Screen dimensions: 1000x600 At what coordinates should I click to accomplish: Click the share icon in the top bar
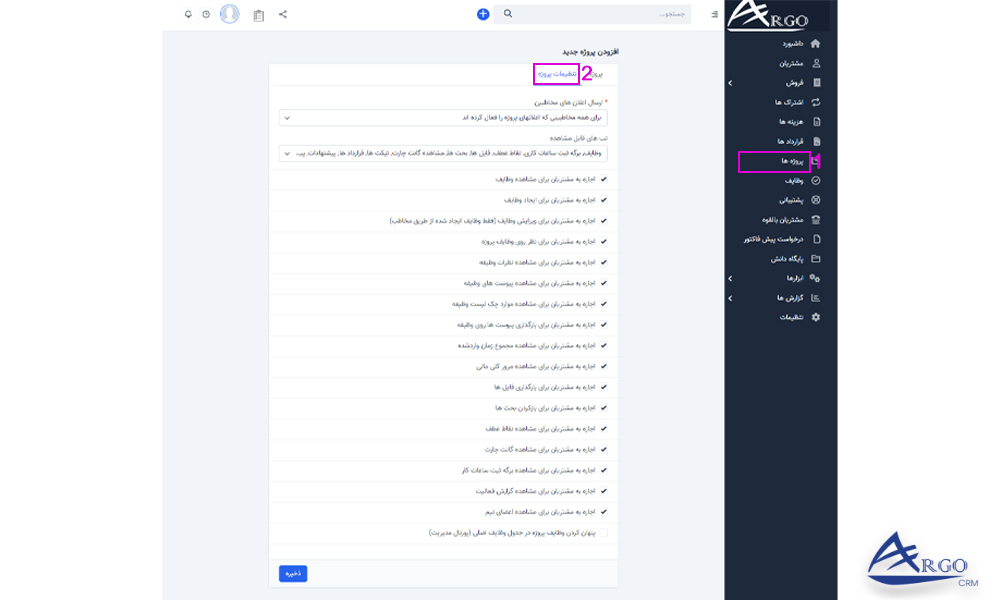[284, 14]
